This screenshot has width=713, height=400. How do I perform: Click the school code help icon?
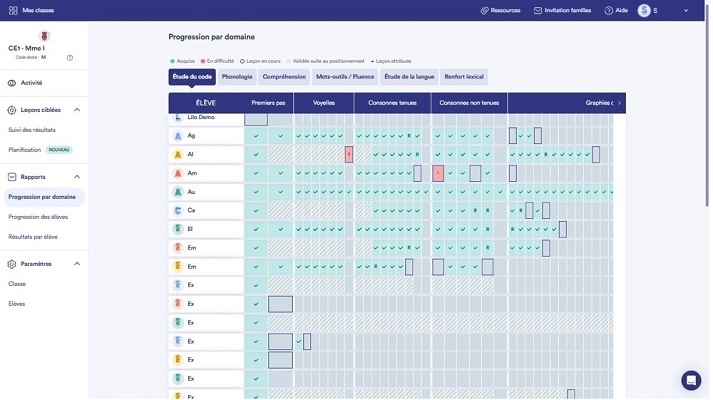pos(70,58)
